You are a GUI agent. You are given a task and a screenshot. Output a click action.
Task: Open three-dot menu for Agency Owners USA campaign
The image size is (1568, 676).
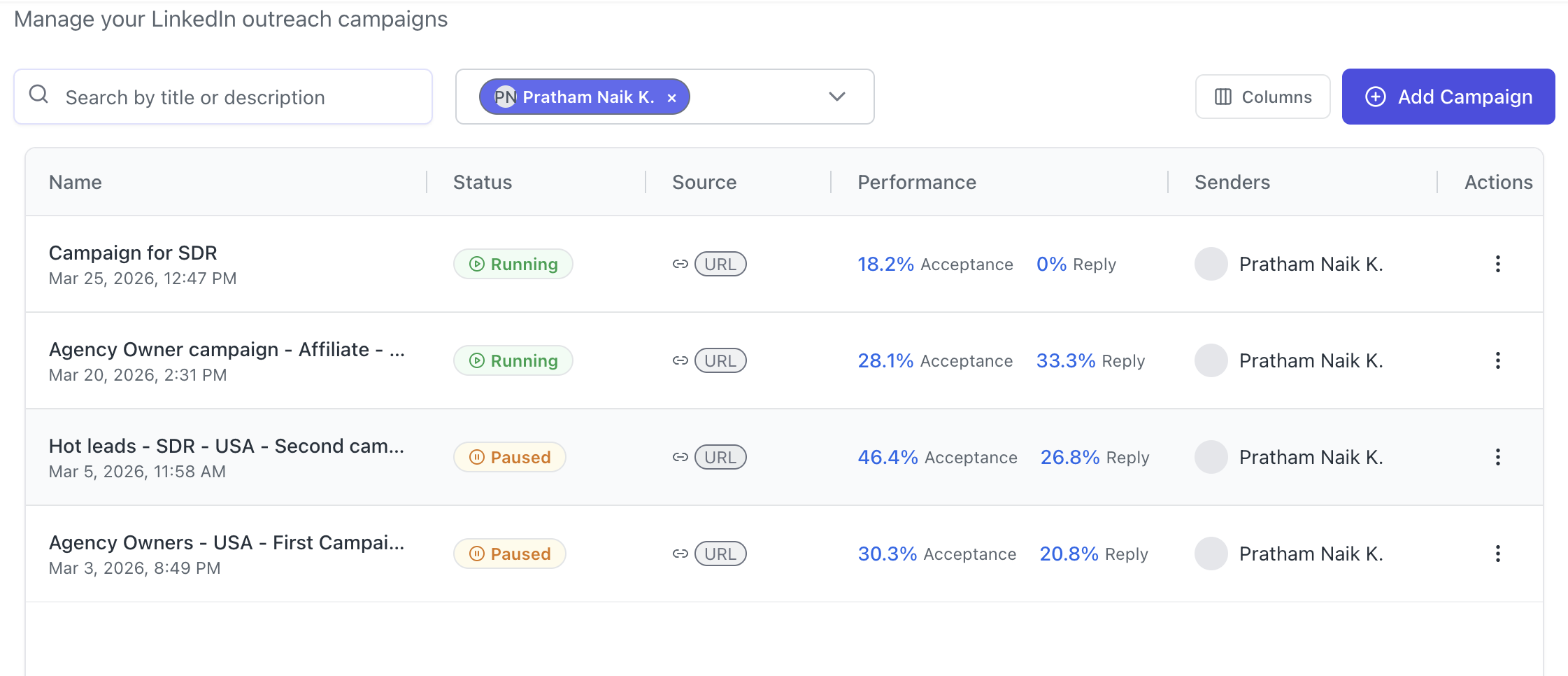(1497, 554)
